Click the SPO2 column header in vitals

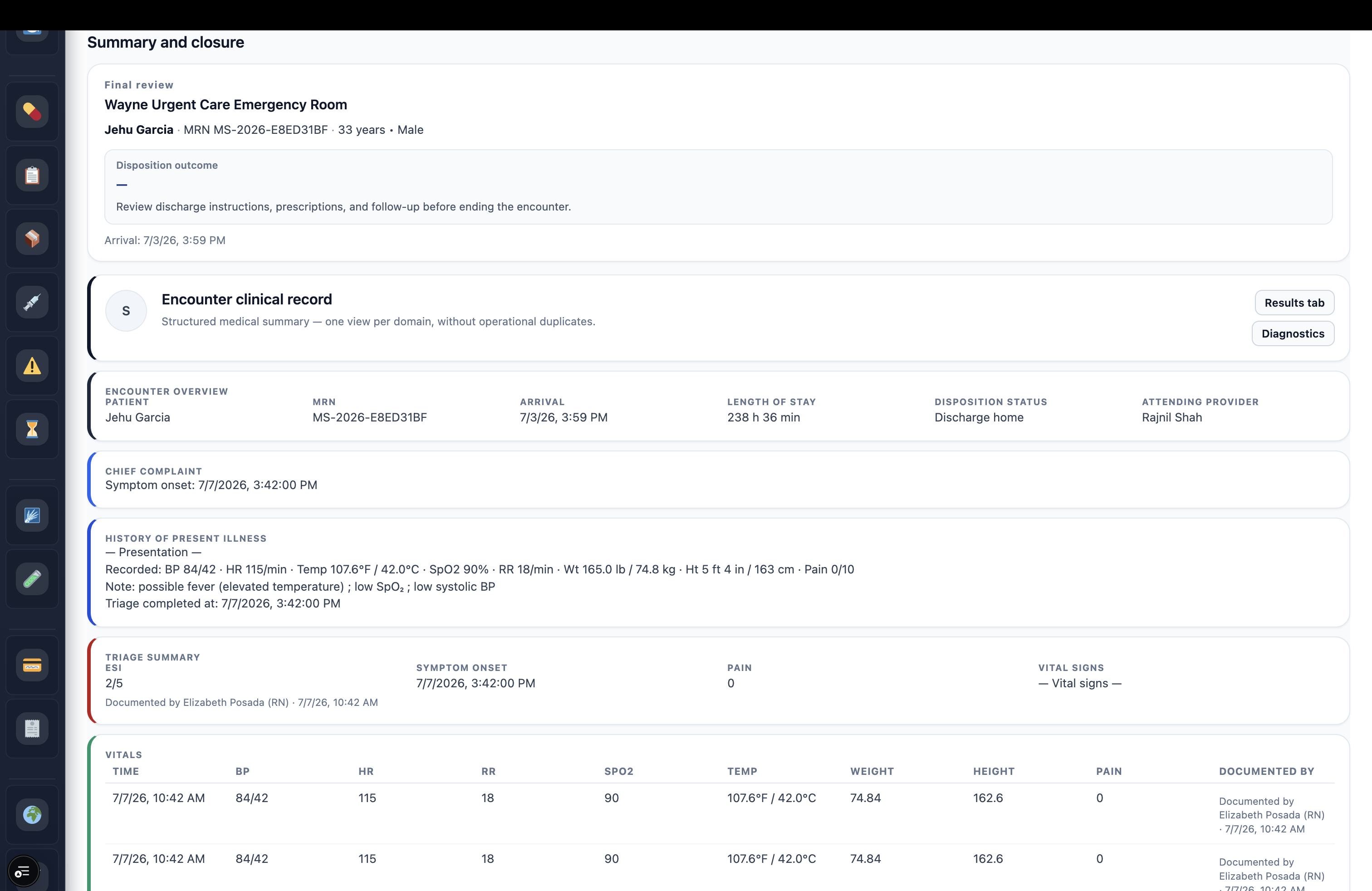618,771
